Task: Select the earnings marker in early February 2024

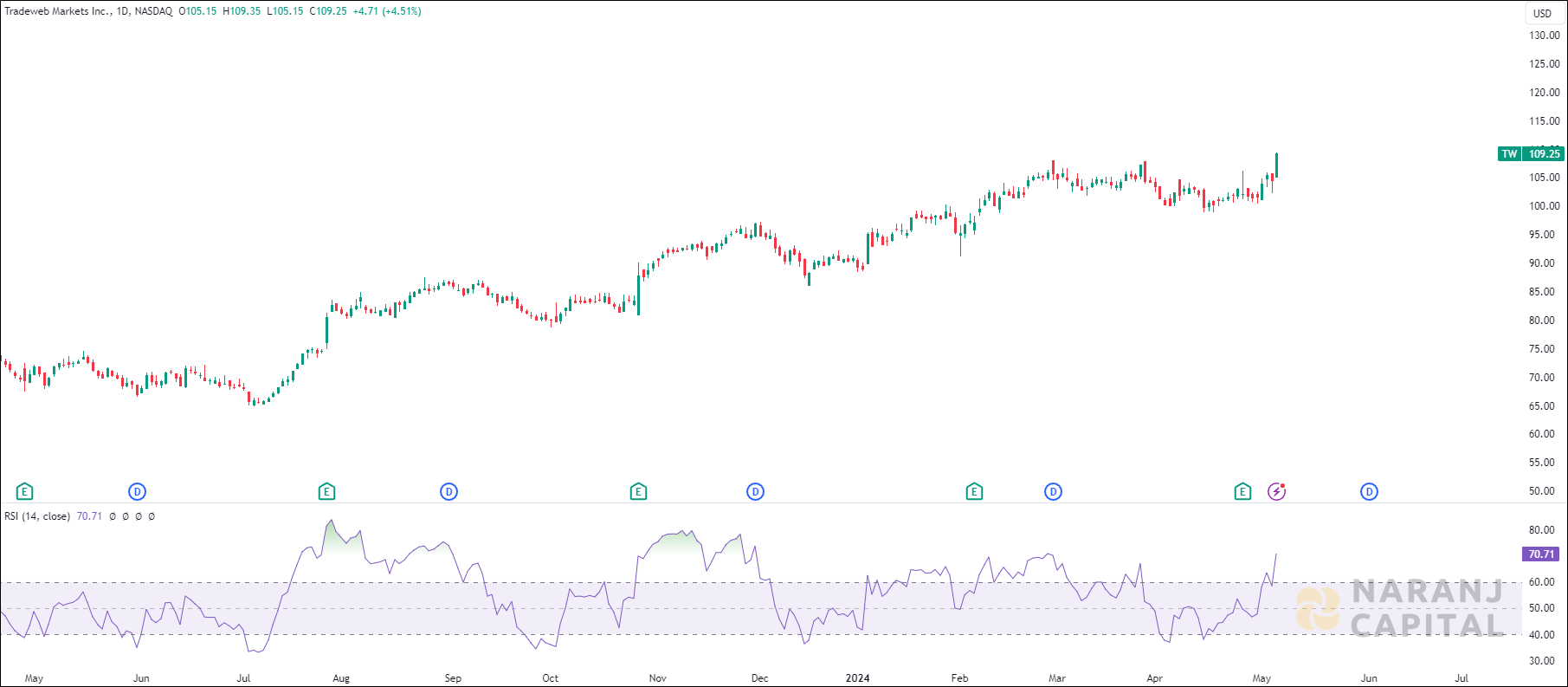Action: click(974, 492)
